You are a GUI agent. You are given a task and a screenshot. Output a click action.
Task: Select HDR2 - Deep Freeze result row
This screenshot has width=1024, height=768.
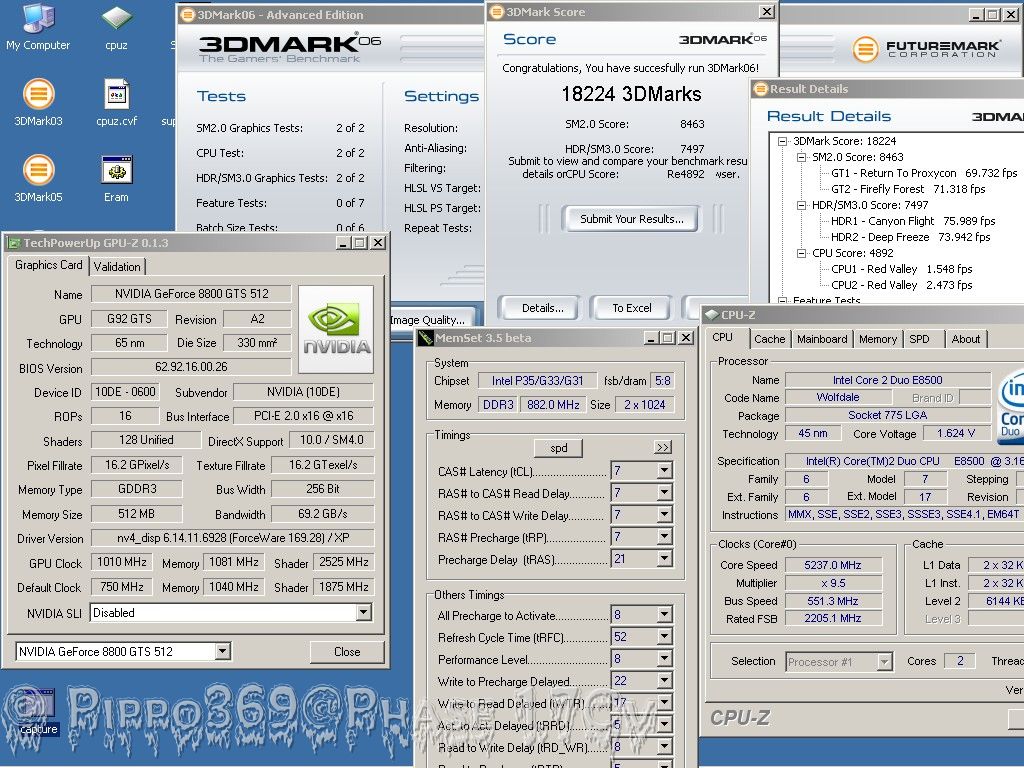pyautogui.click(x=910, y=237)
